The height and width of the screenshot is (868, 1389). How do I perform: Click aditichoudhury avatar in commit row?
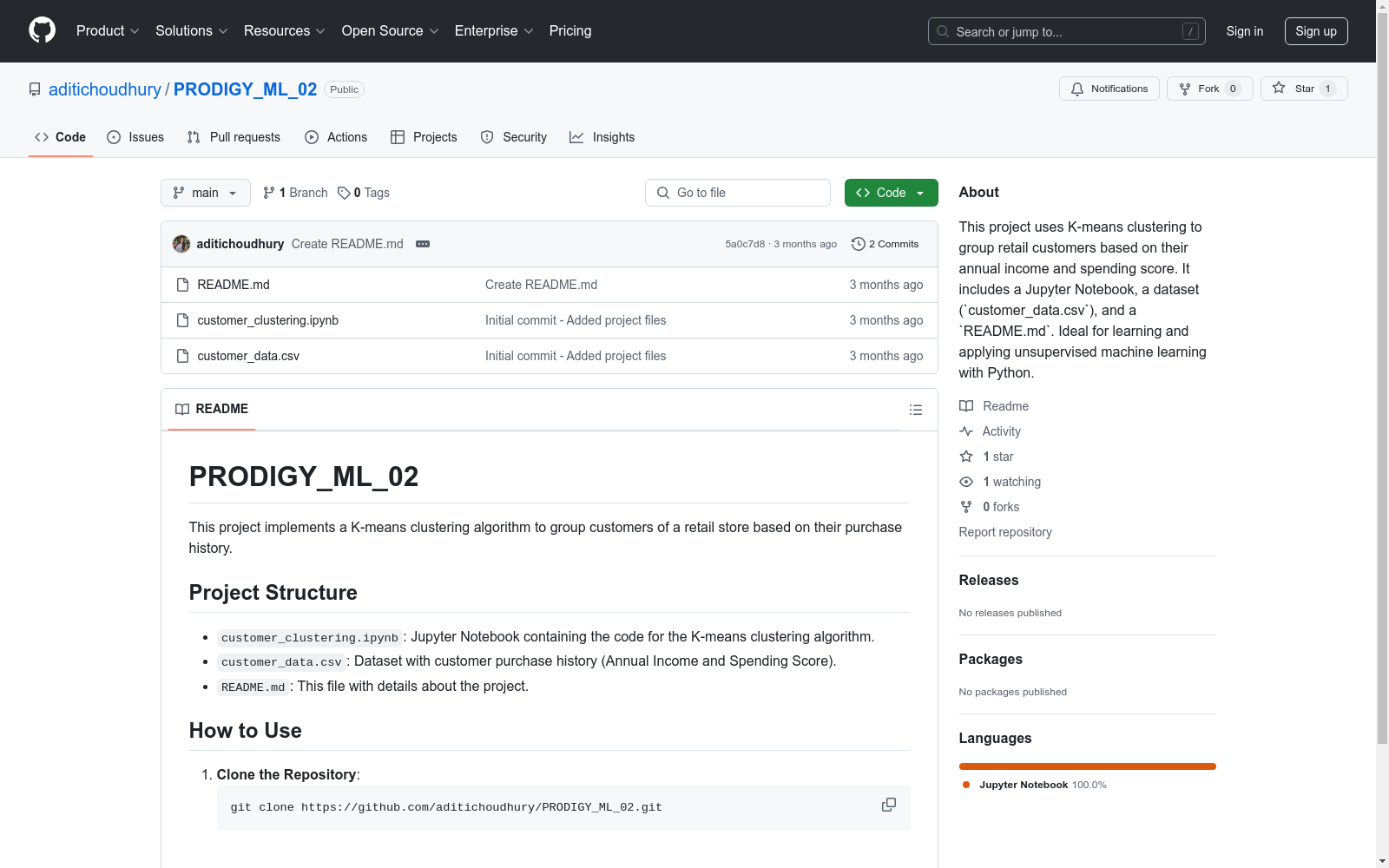181,244
